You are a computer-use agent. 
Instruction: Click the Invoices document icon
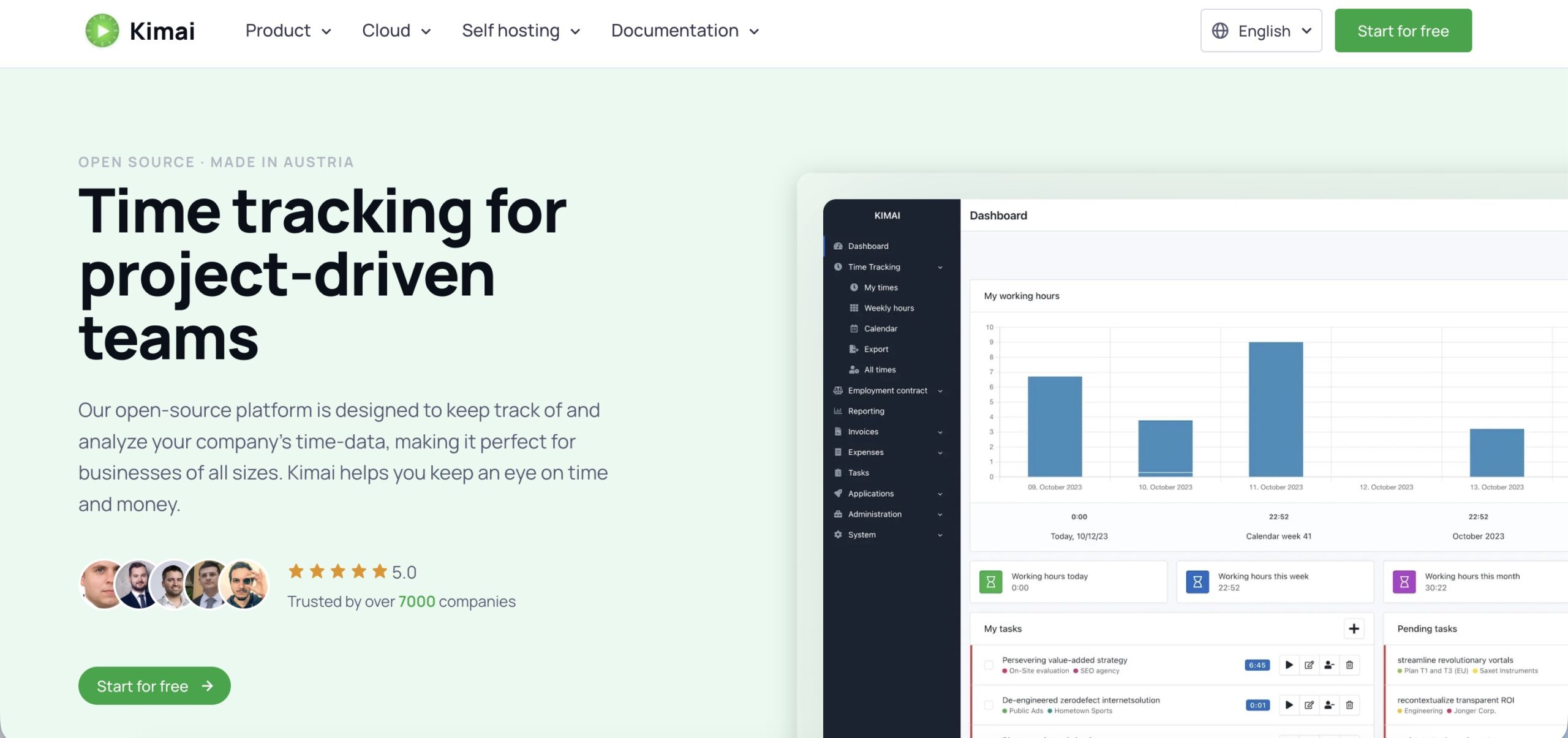click(x=838, y=432)
